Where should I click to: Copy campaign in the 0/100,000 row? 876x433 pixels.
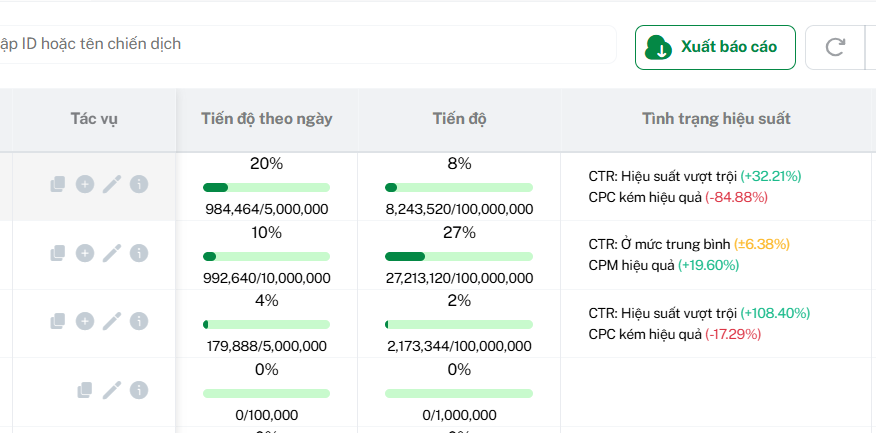(84, 390)
